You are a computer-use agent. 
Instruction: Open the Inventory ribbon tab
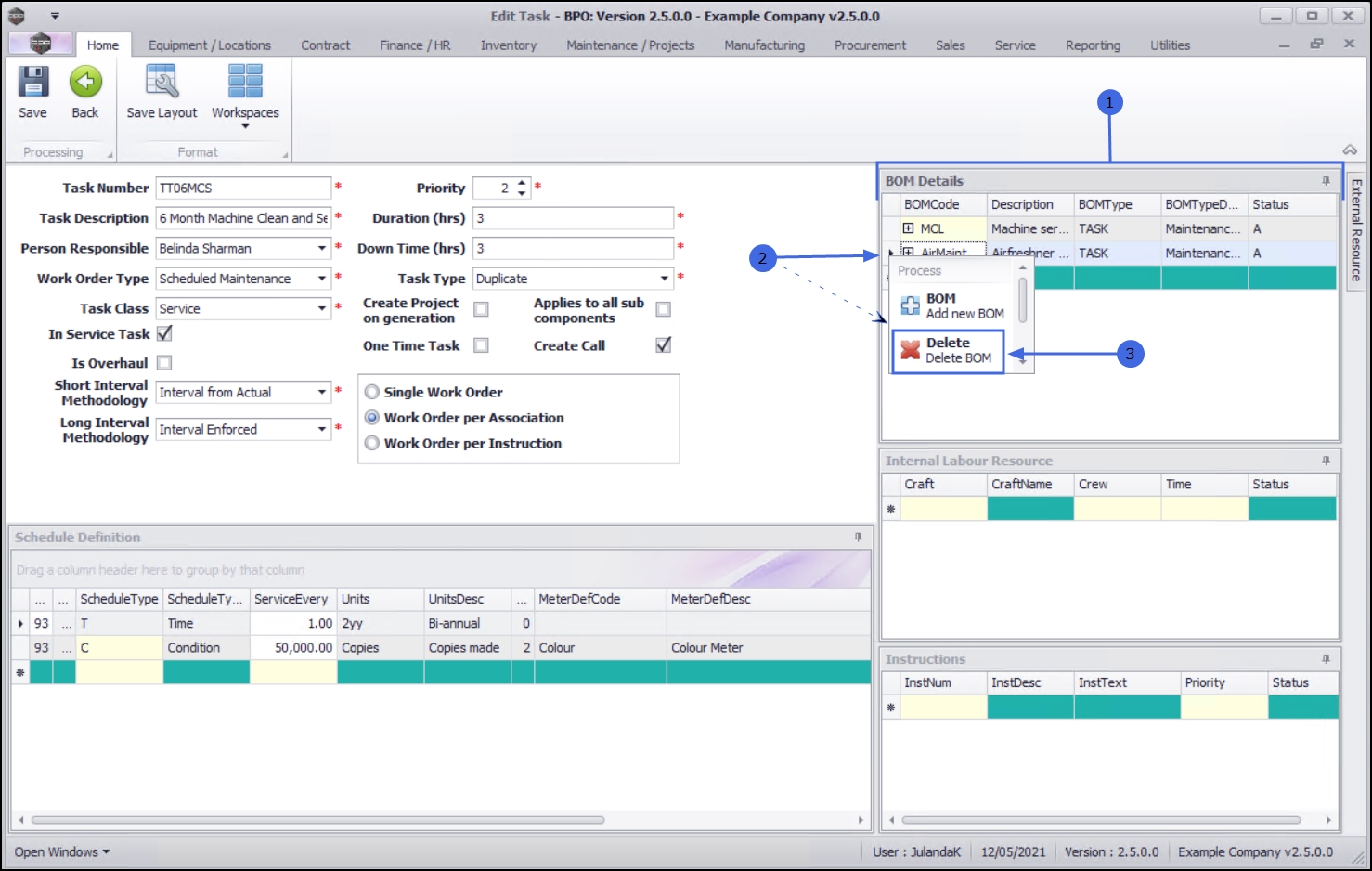coord(509,45)
